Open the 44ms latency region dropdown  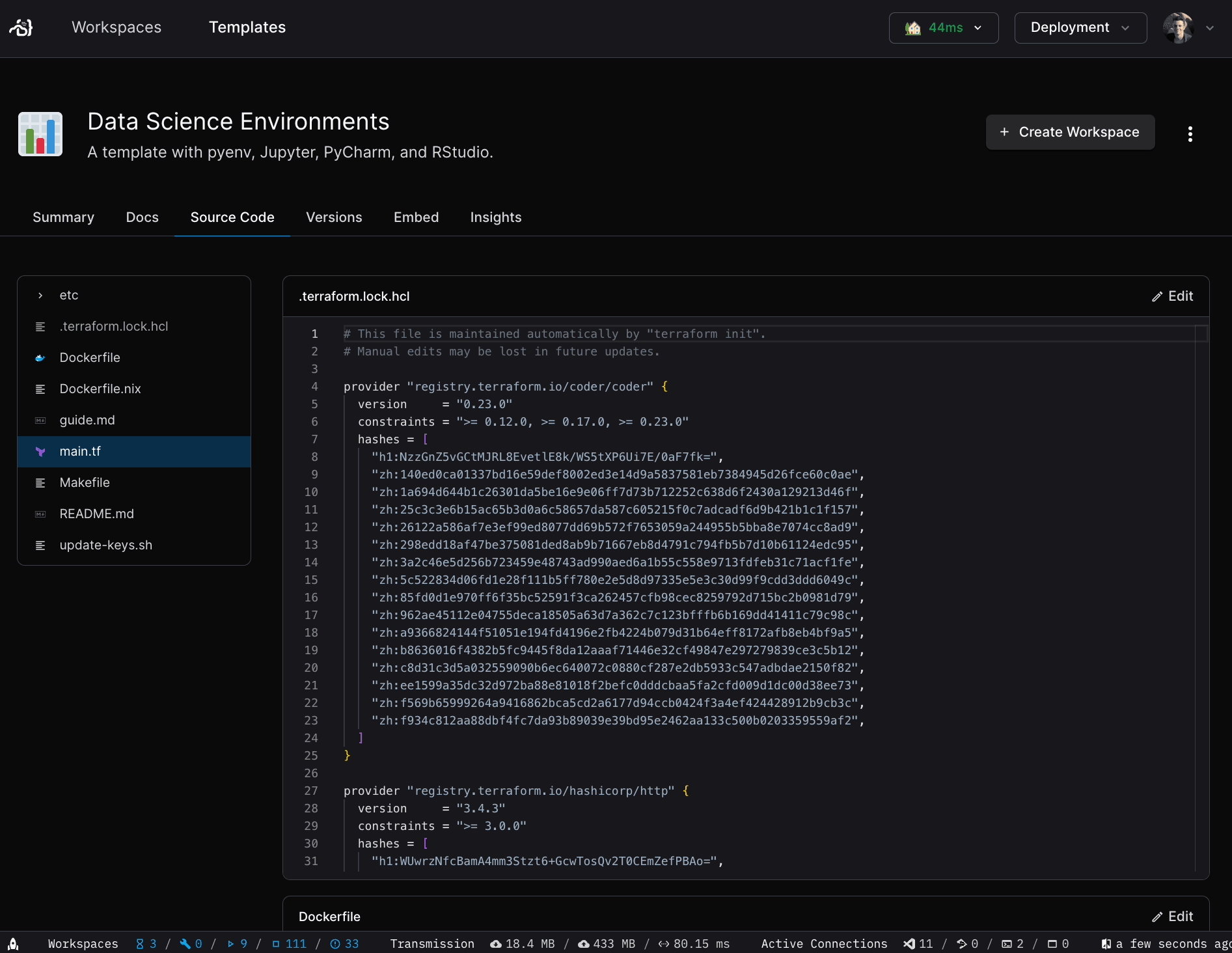pos(944,28)
